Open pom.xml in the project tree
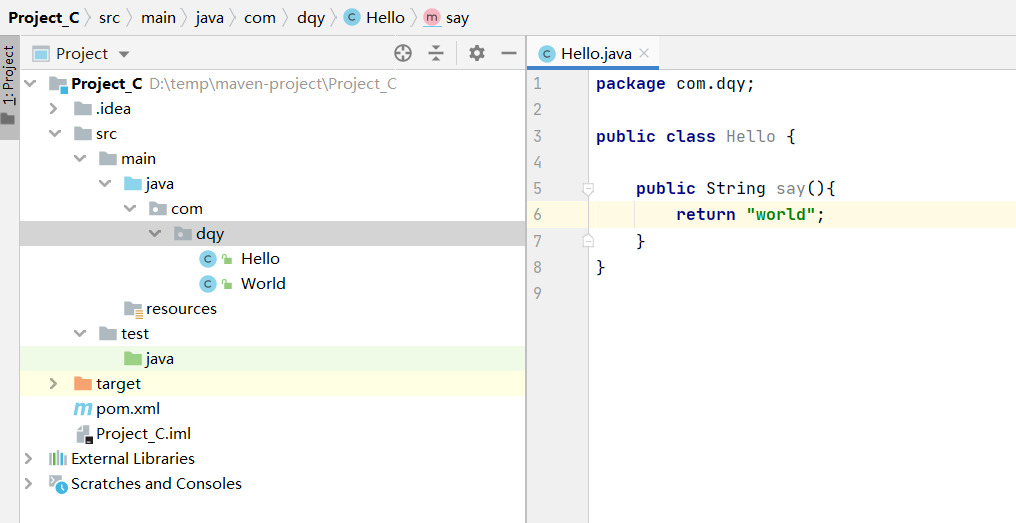Viewport: 1016px width, 523px height. point(128,409)
